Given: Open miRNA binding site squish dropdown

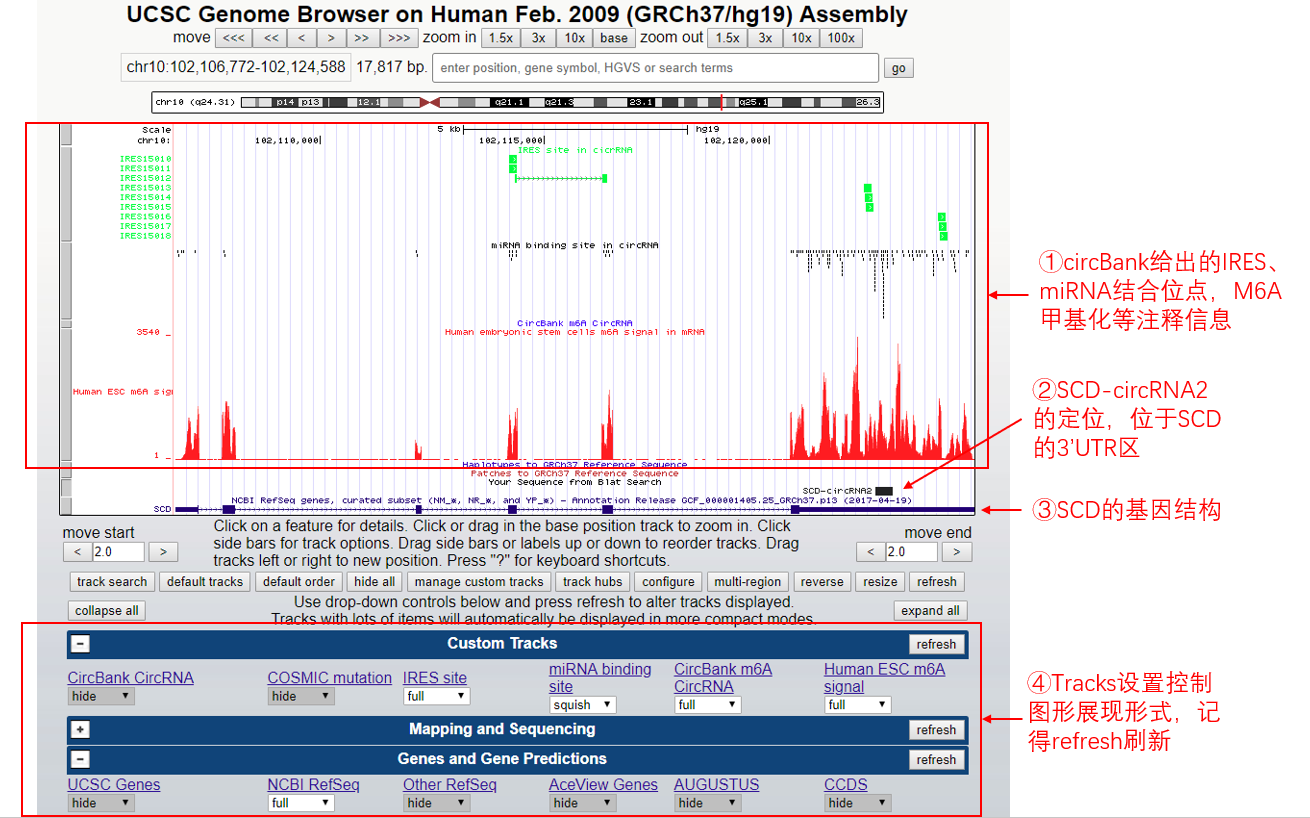Looking at the screenshot, I should pos(582,705).
